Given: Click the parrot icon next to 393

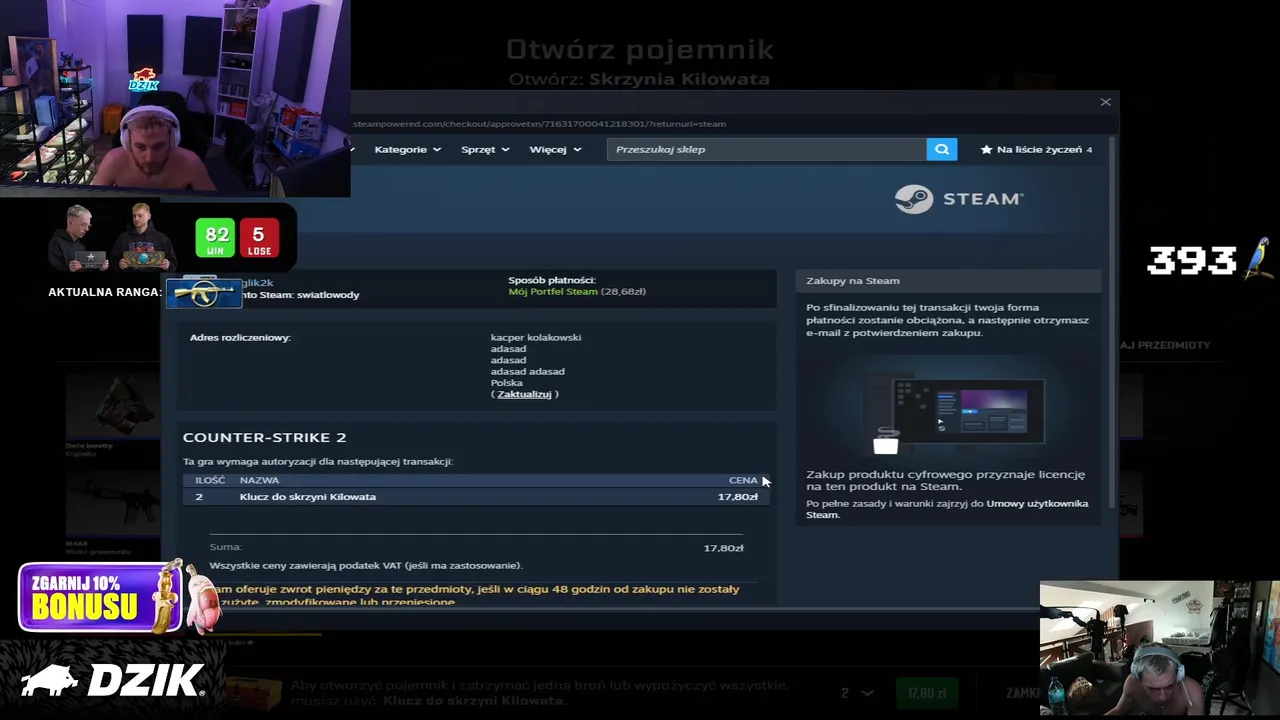Looking at the screenshot, I should (x=1257, y=259).
